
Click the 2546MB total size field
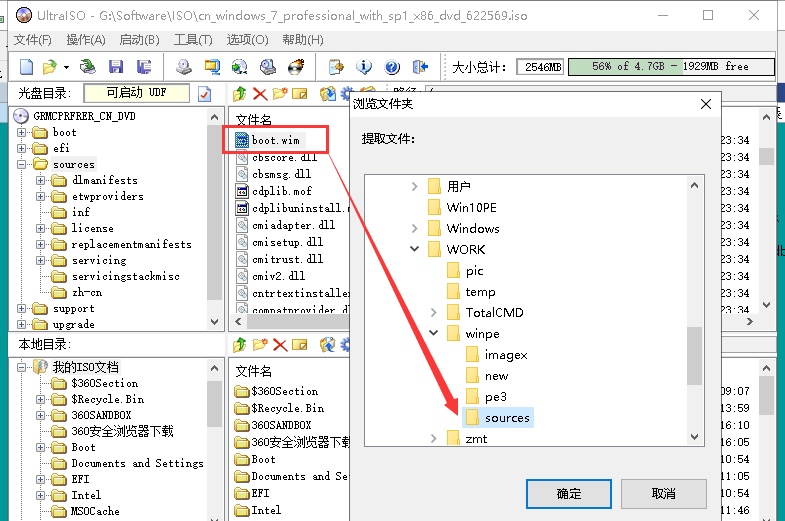pyautogui.click(x=540, y=67)
